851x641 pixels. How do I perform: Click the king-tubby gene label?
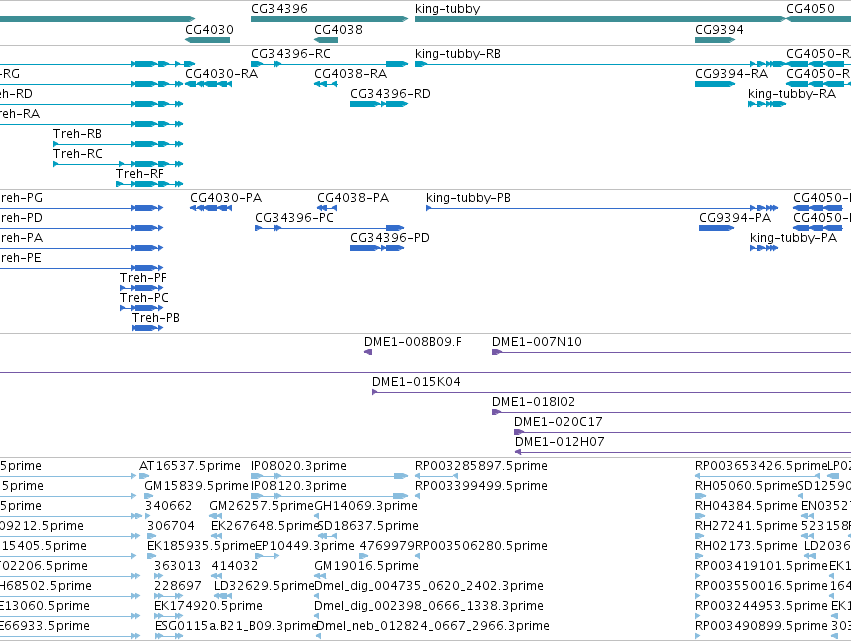click(x=447, y=9)
